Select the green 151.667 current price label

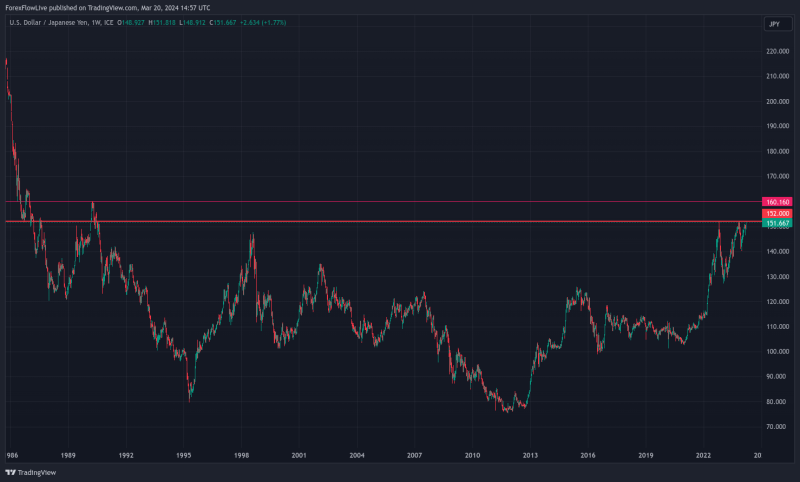[777, 223]
